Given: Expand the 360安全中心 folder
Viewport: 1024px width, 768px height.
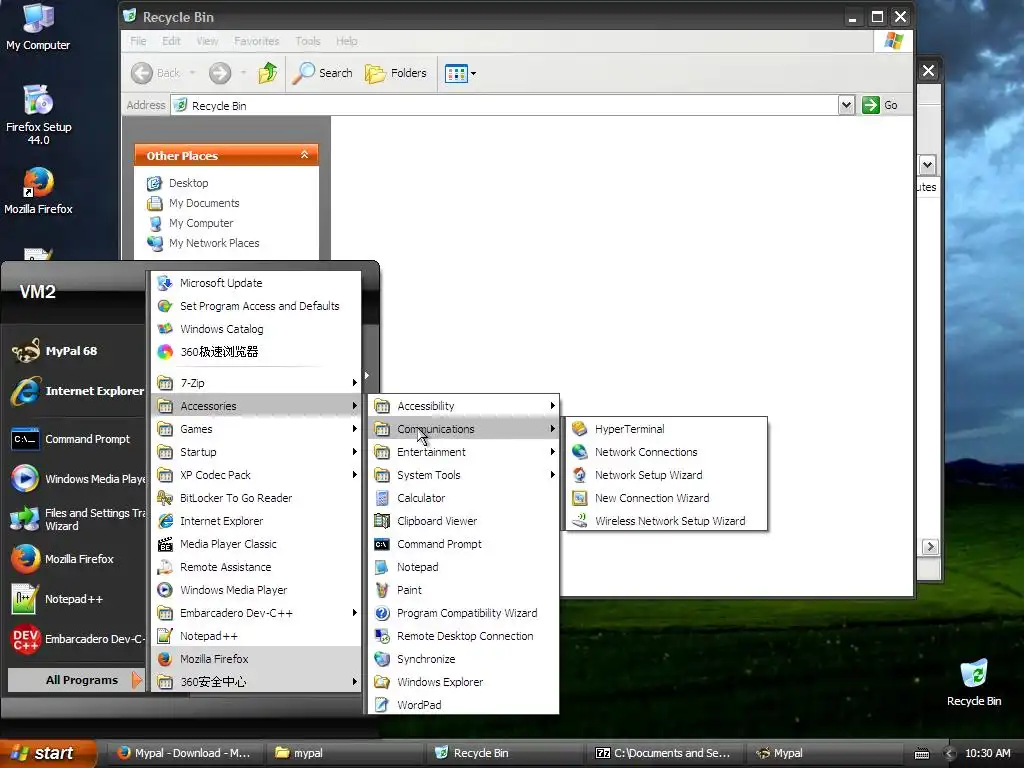Looking at the screenshot, I should 256,682.
